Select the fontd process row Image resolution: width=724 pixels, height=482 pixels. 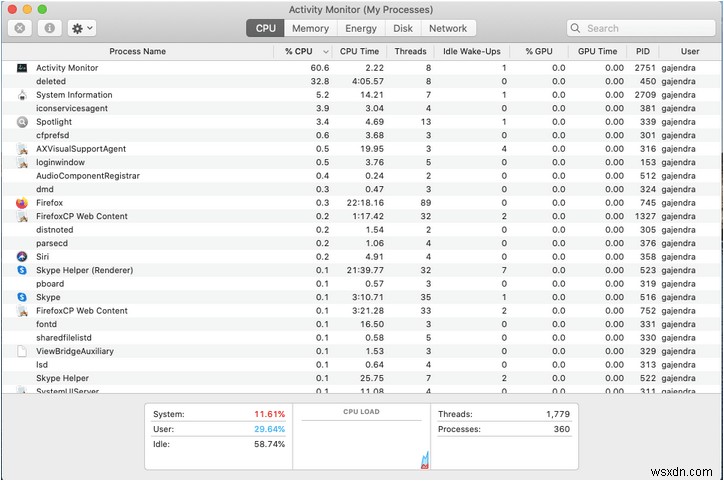(x=362, y=325)
